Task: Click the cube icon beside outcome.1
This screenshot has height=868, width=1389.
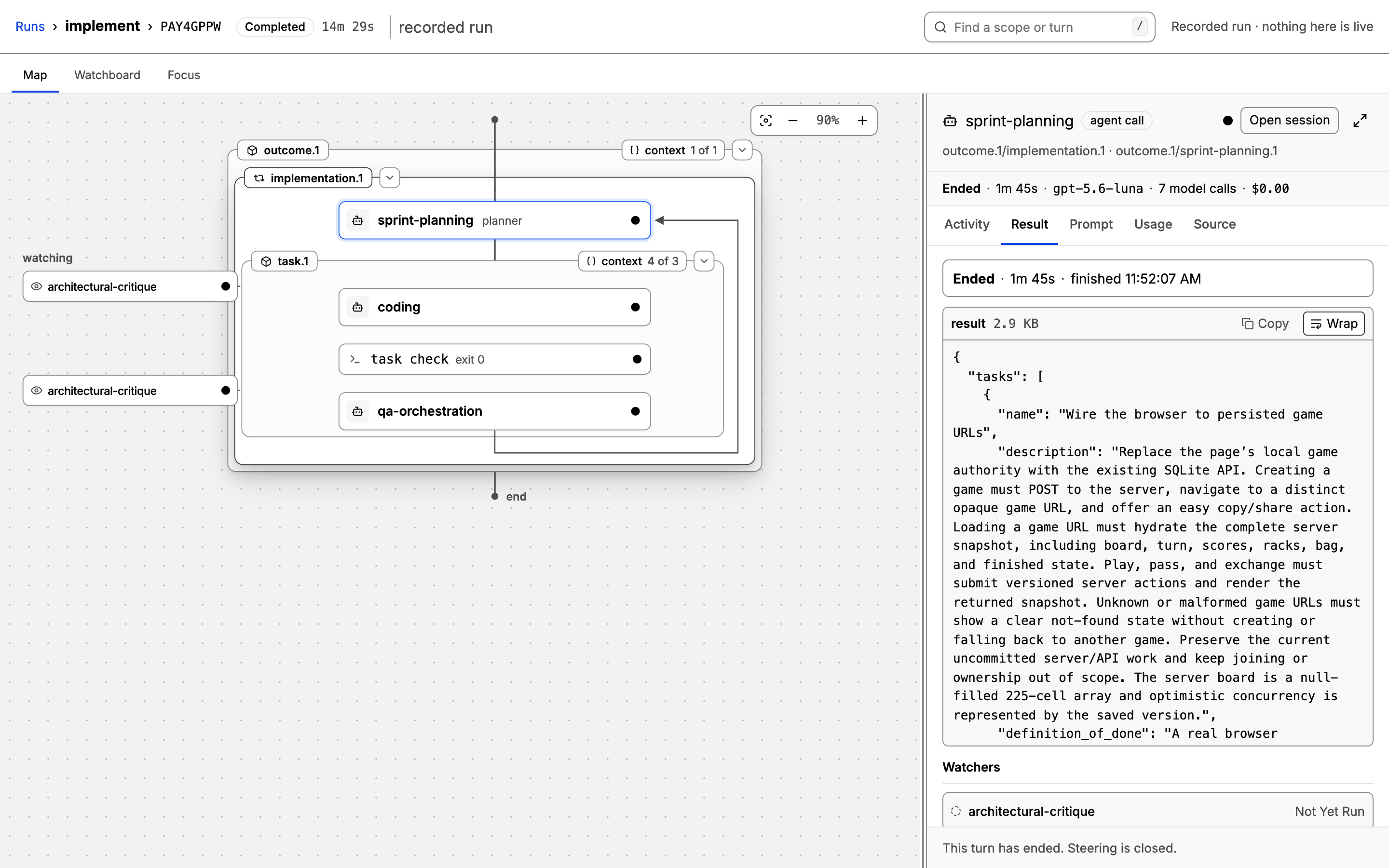Action: 252,150
